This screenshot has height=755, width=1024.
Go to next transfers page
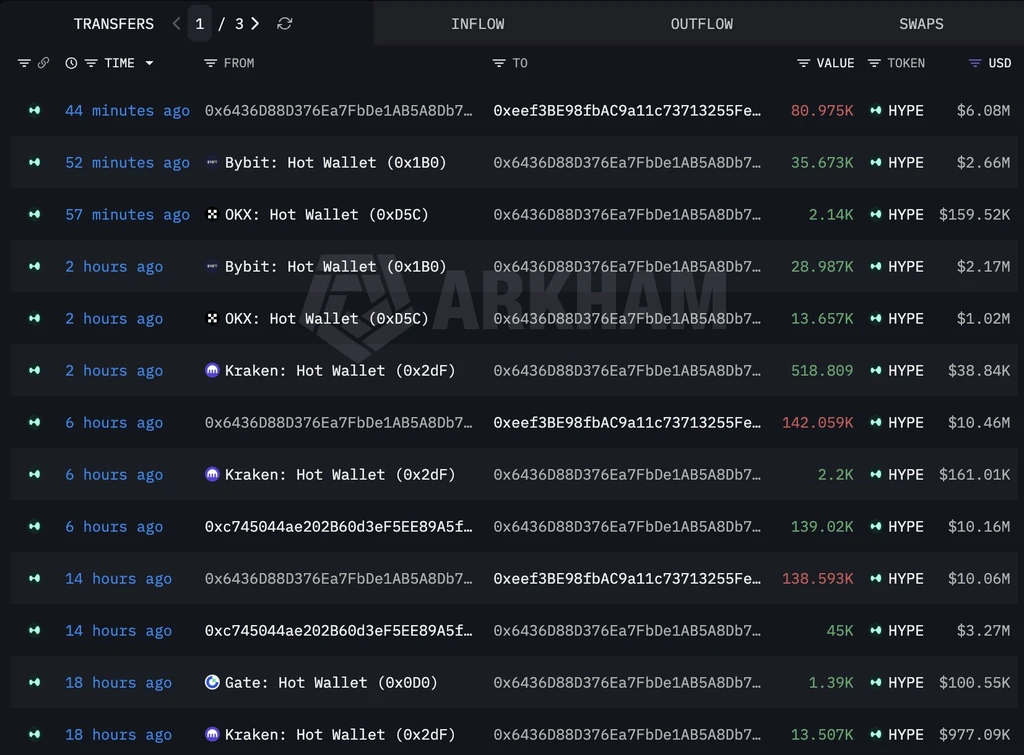(x=255, y=24)
